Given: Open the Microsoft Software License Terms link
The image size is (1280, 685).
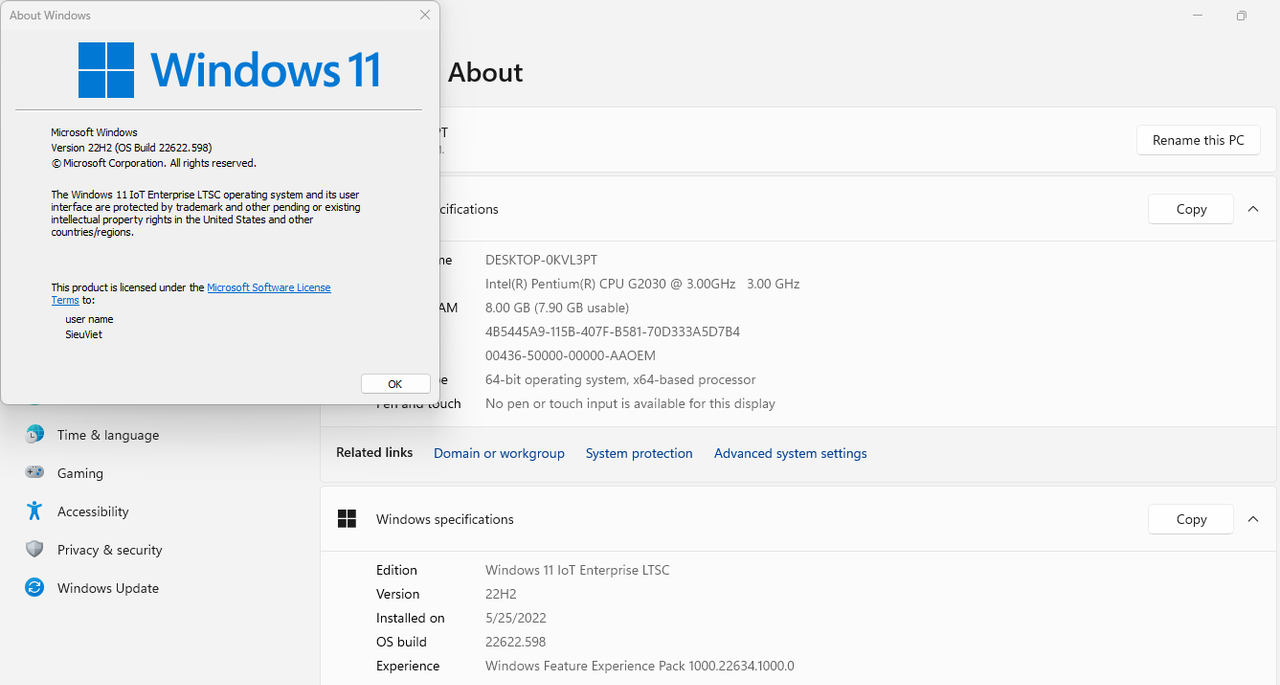Looking at the screenshot, I should coord(269,287).
